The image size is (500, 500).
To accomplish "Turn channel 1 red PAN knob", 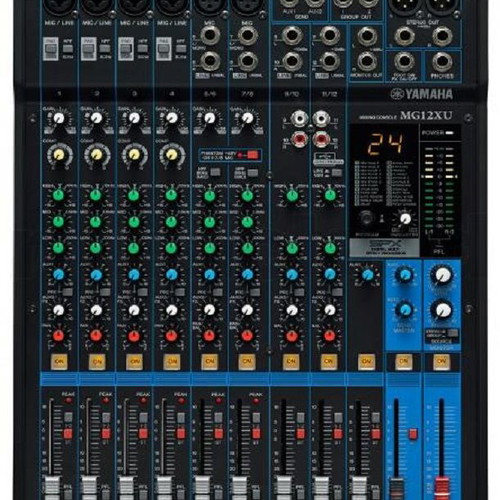I will click(x=59, y=336).
